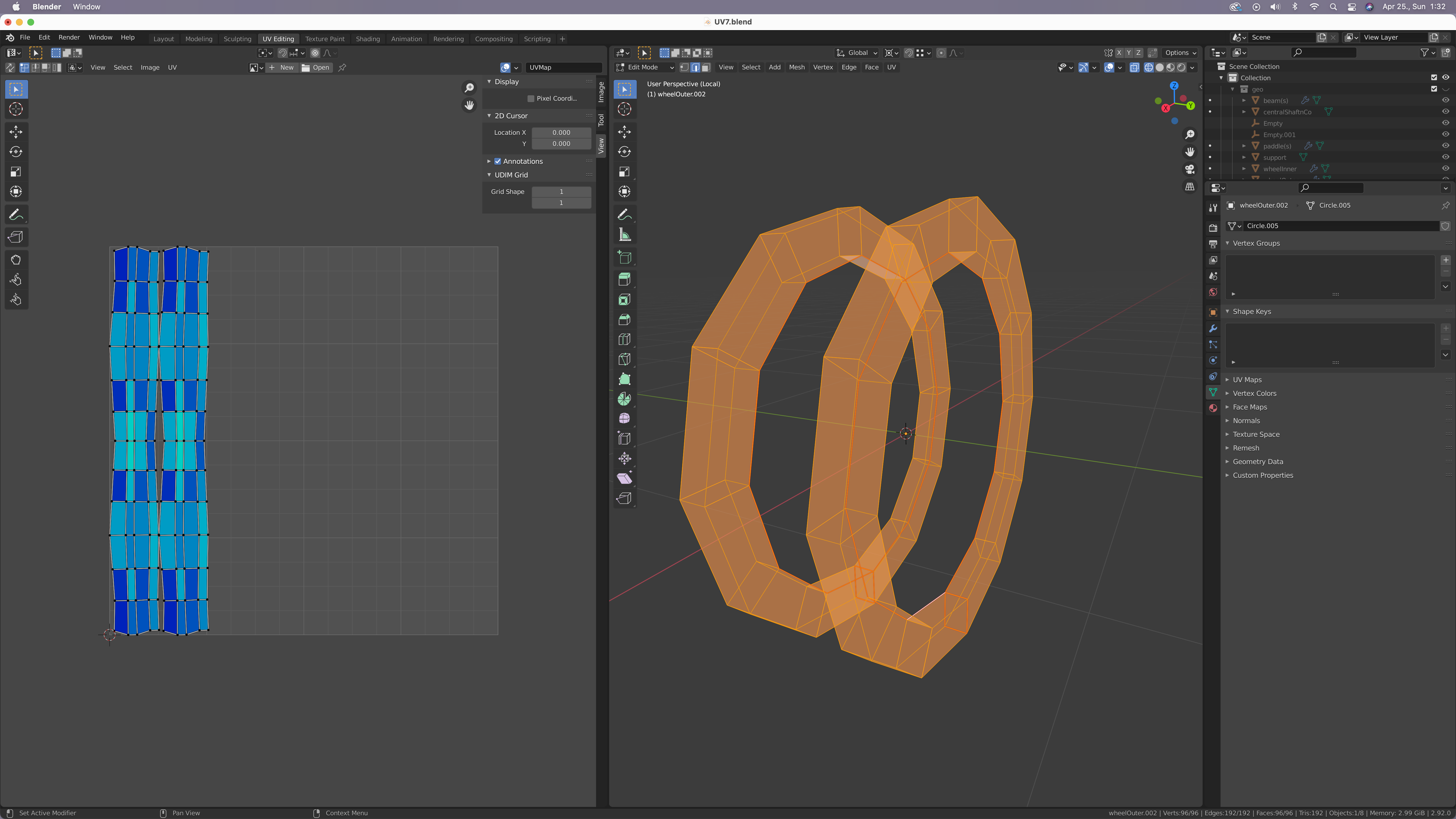Expand the UV Maps panel
Image resolution: width=1456 pixels, height=819 pixels.
[x=1247, y=380]
